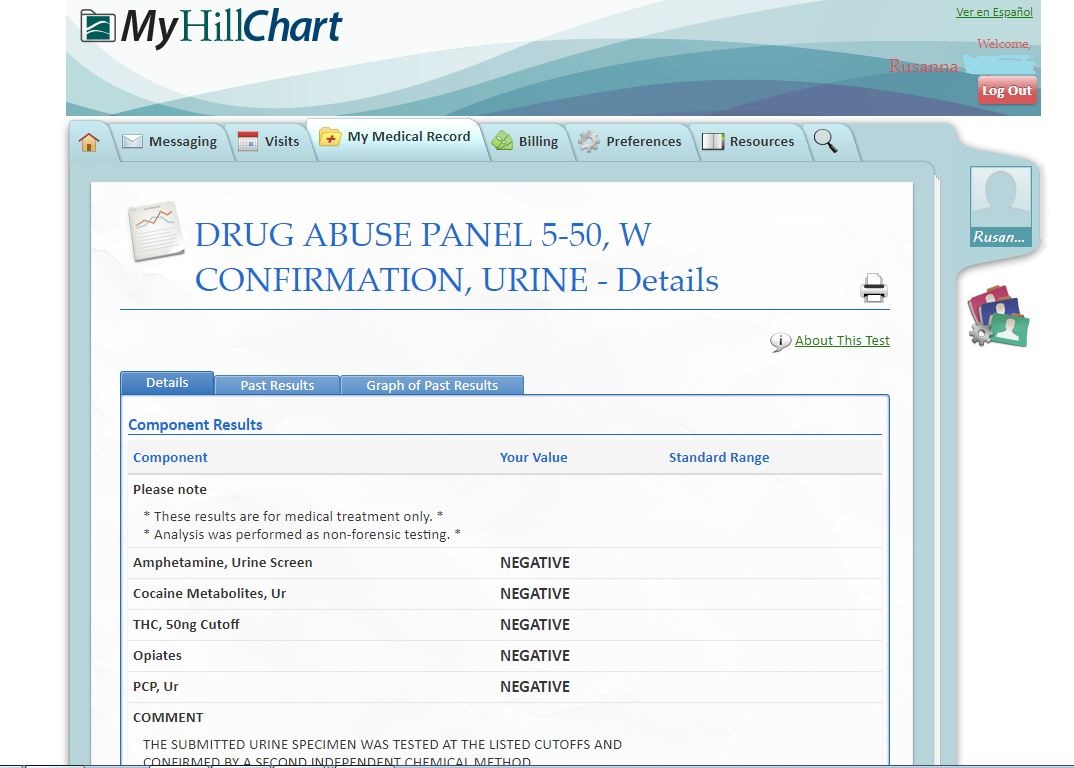Click the Messaging envelope icon
This screenshot has width=1074, height=768.
point(133,142)
